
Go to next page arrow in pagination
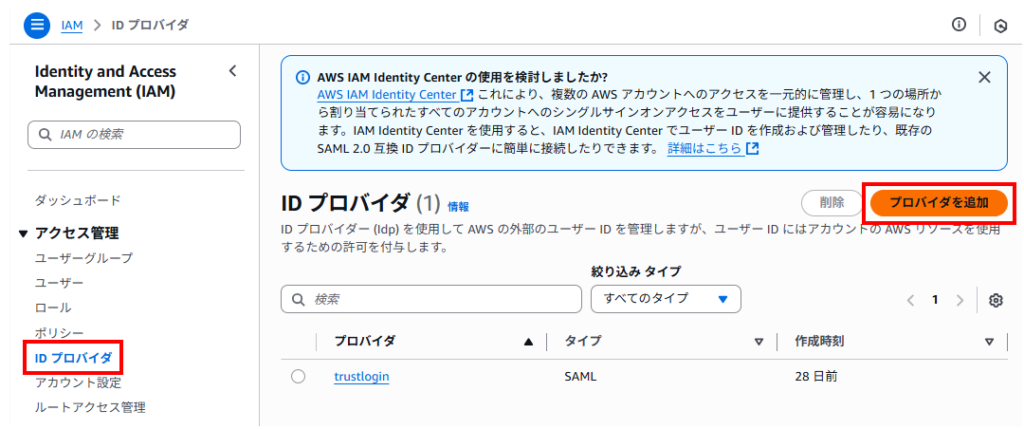click(x=960, y=300)
